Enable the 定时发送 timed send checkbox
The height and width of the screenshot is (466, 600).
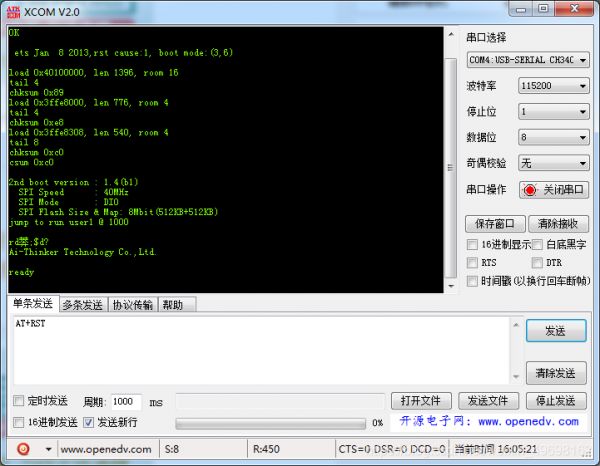click(x=19, y=401)
